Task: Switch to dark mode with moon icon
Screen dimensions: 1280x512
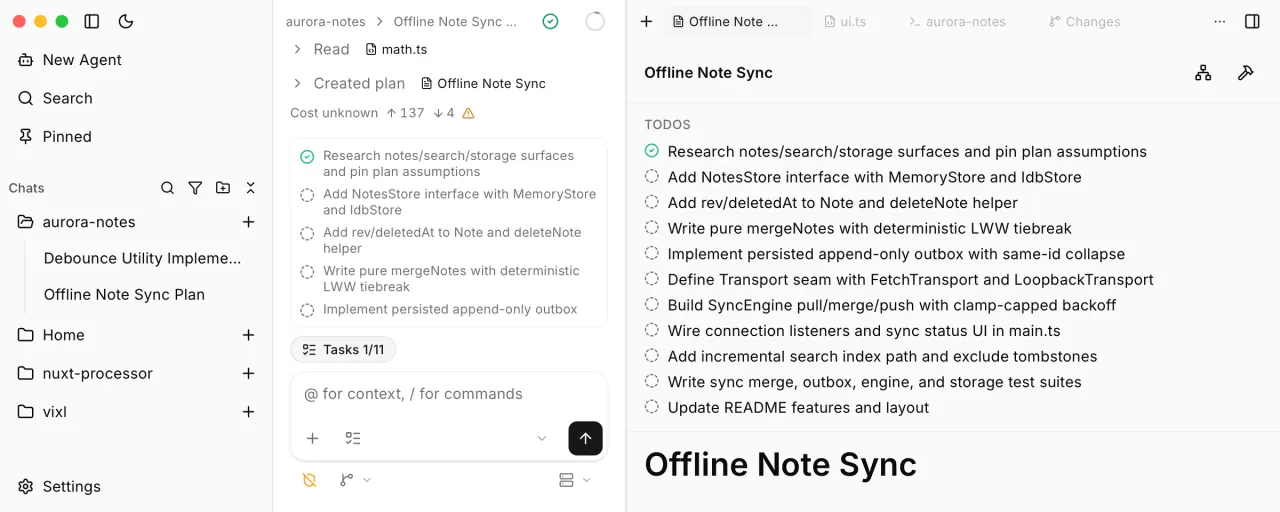Action: 126,21
